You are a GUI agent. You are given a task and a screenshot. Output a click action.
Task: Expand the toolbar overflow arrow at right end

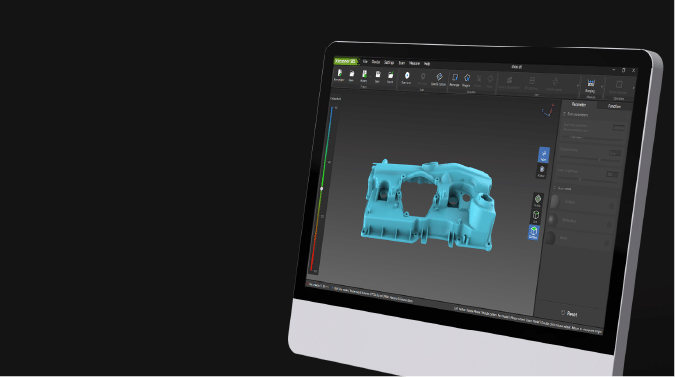coord(634,89)
